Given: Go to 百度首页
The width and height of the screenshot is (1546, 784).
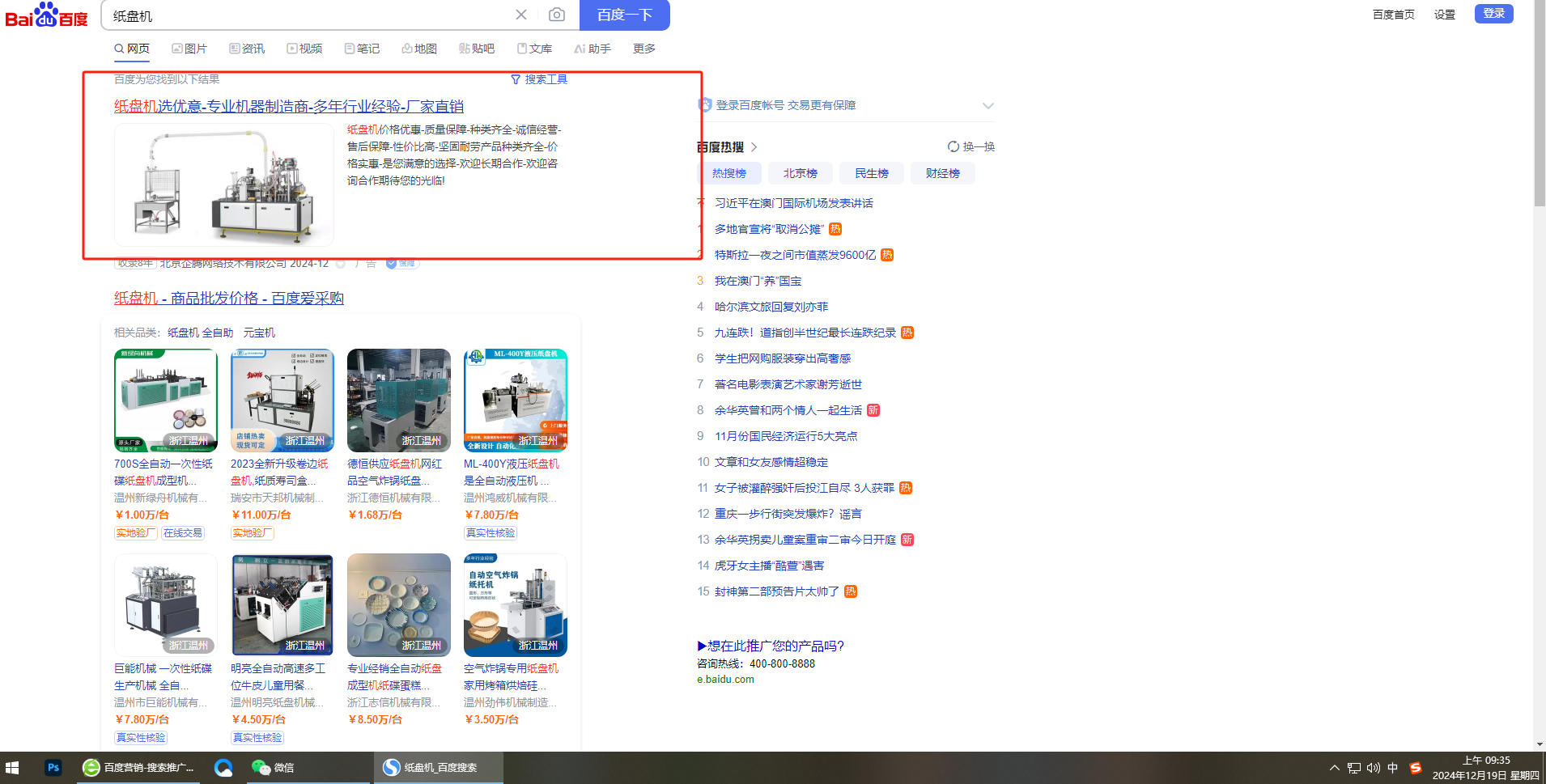Looking at the screenshot, I should pos(1394,15).
